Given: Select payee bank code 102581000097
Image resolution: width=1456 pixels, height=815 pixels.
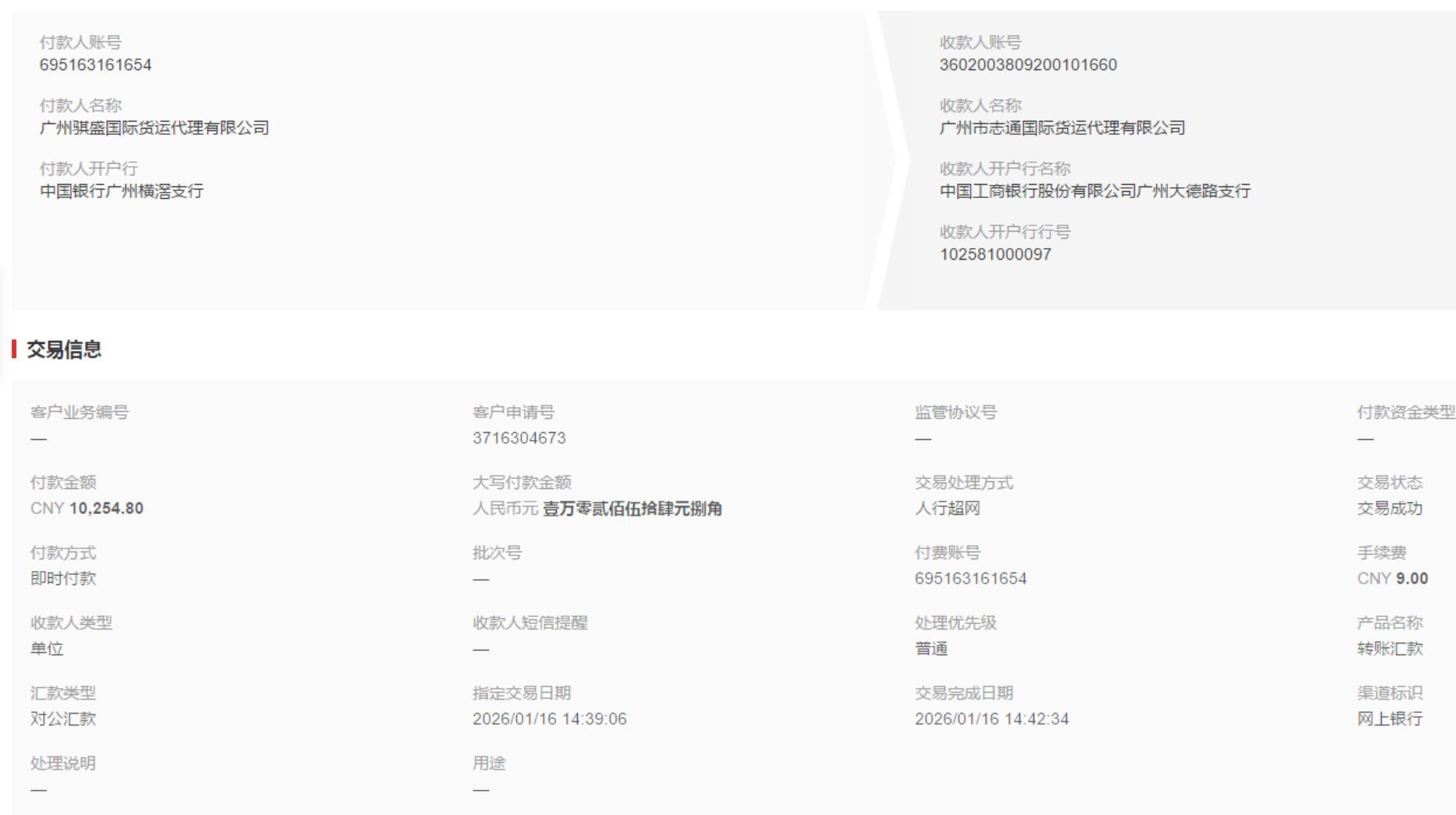Looking at the screenshot, I should point(995,254).
